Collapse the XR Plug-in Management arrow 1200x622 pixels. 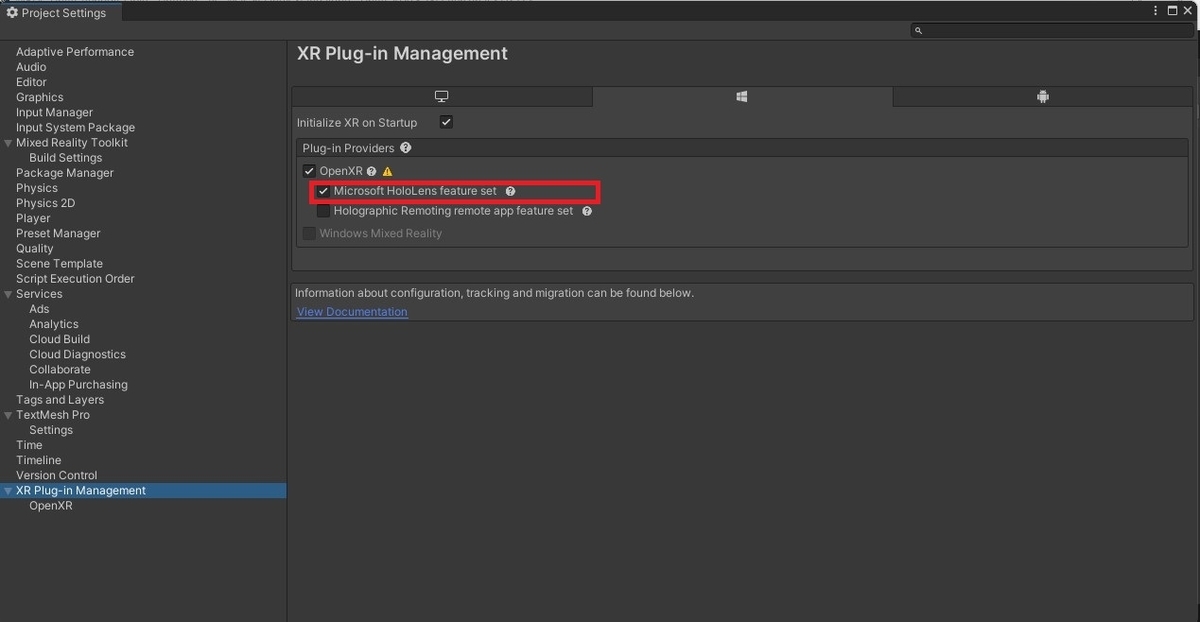[x=8, y=491]
